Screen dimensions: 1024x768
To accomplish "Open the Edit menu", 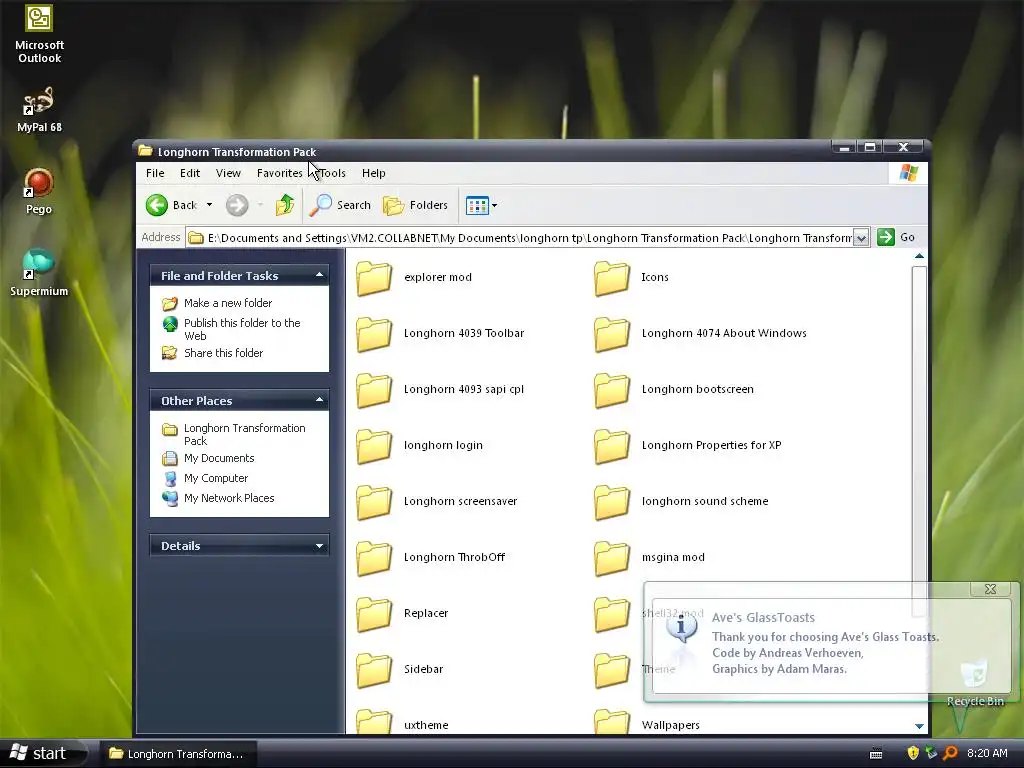I will [x=190, y=173].
